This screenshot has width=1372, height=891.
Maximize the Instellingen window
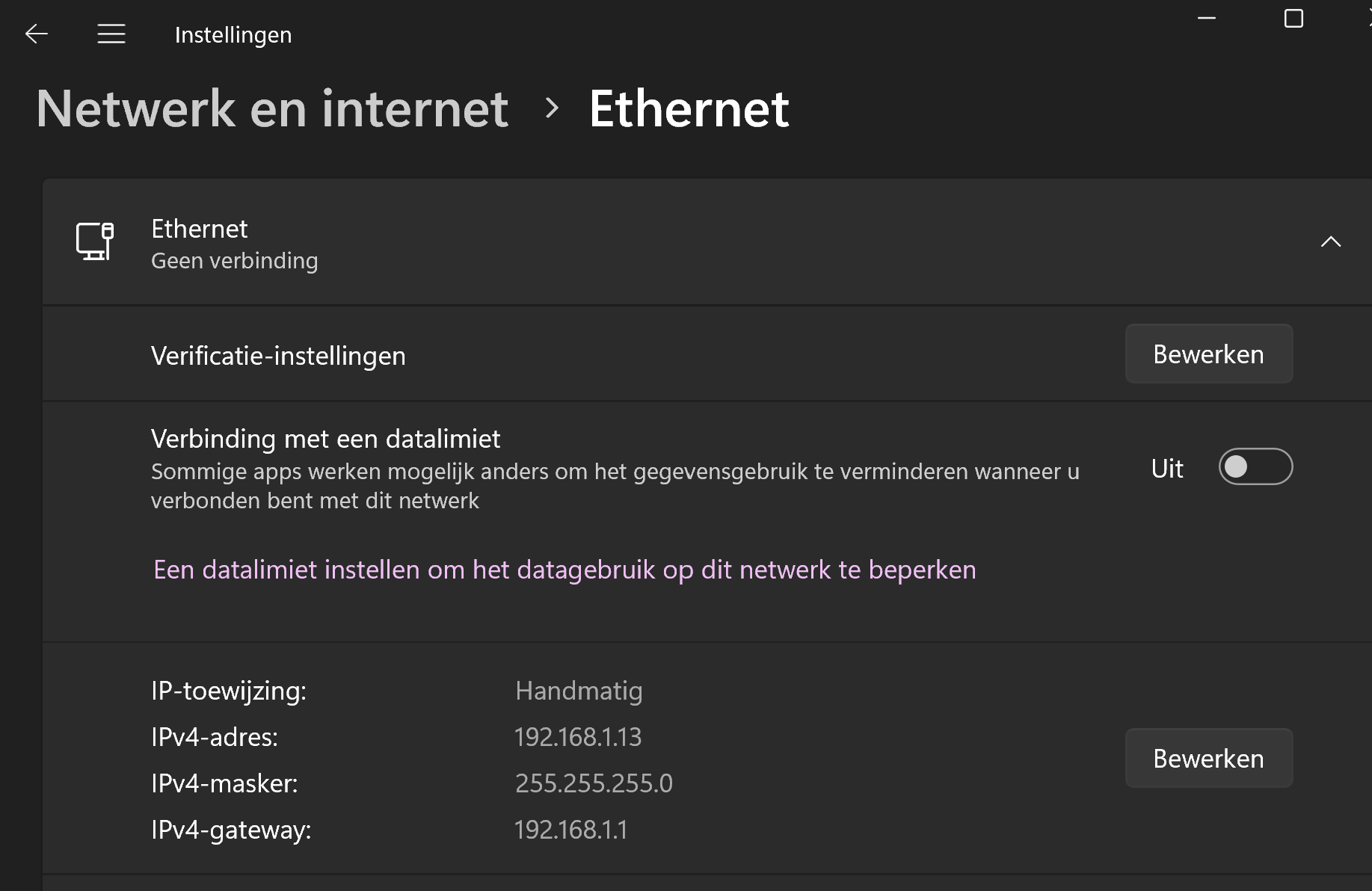[1293, 19]
